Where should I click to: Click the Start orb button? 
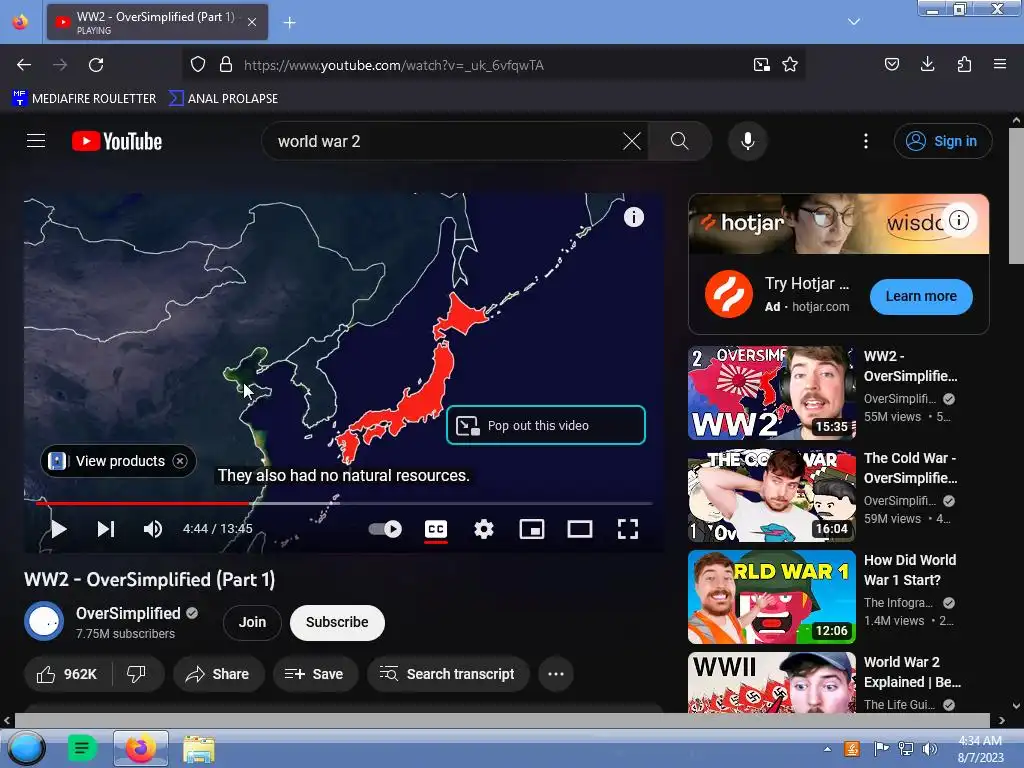tap(26, 748)
